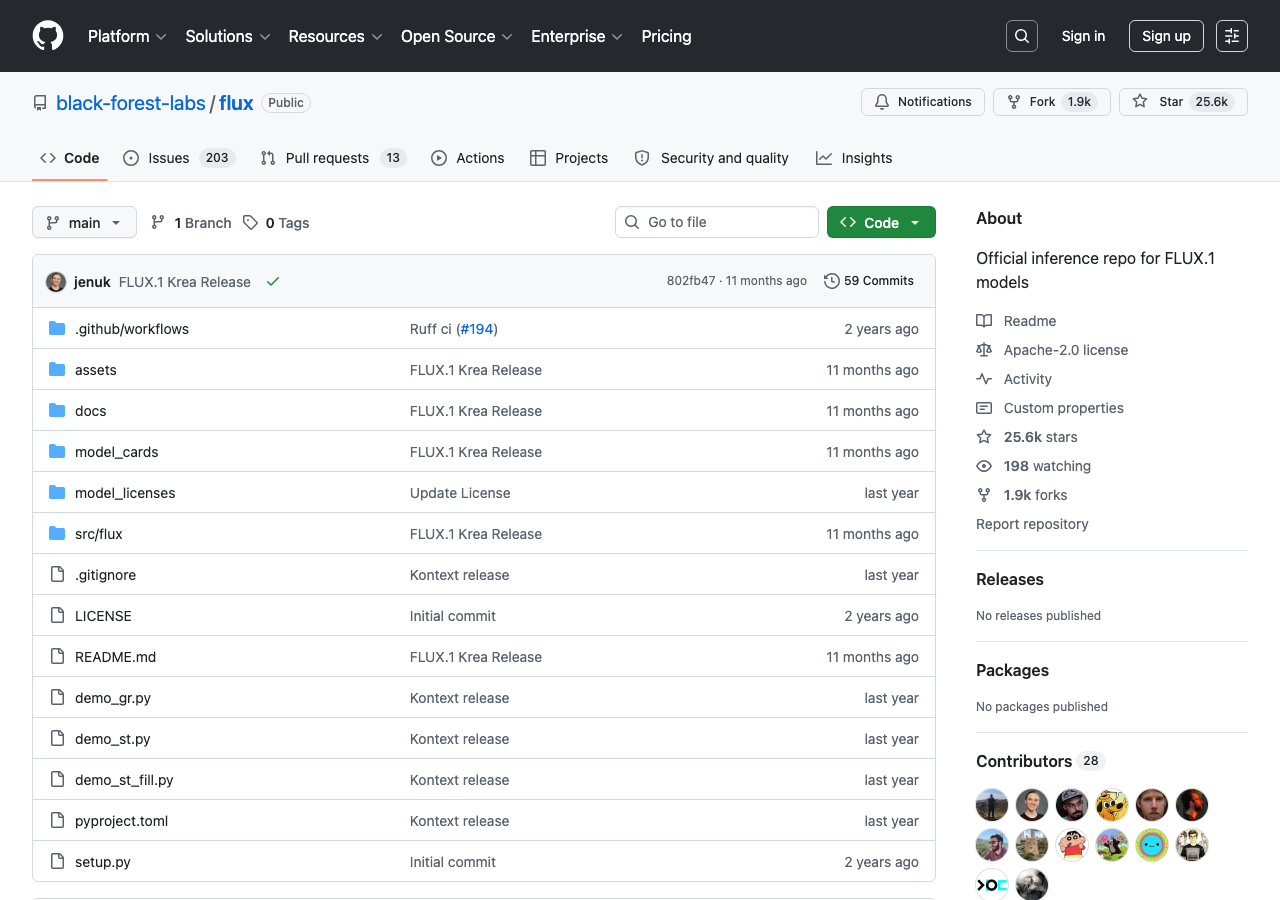Open the main branch selector dropdown
The height and width of the screenshot is (900, 1280).
[x=84, y=222]
